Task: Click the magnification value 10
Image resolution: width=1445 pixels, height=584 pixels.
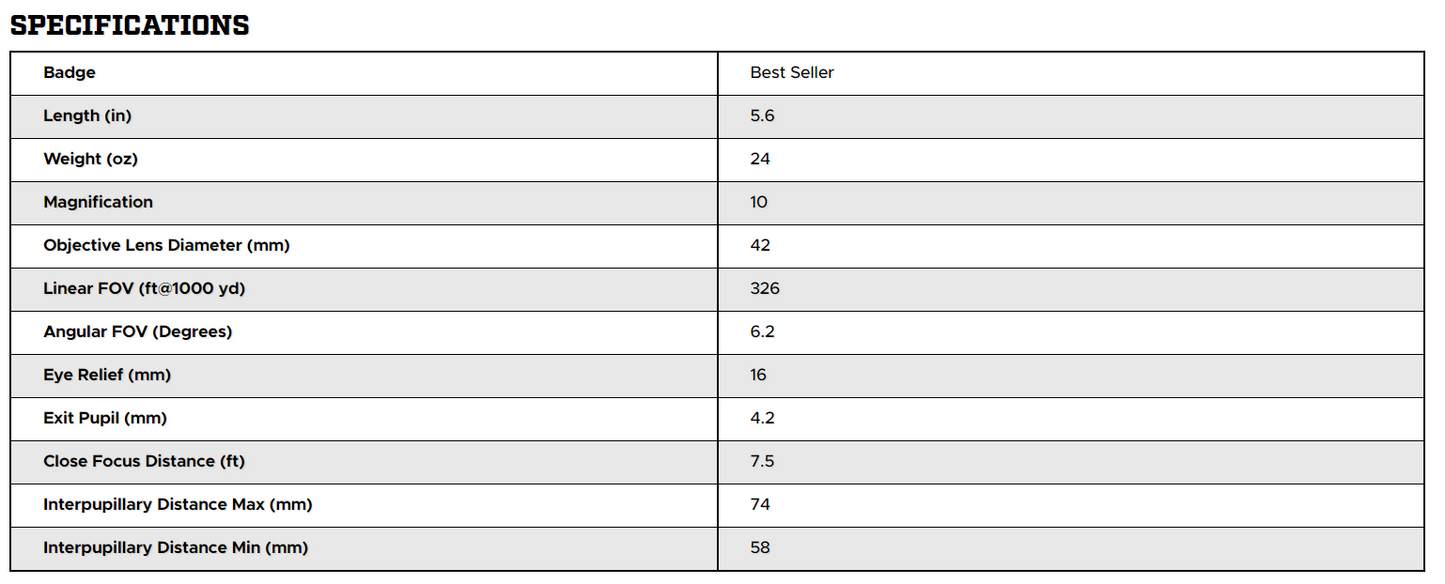Action: click(759, 202)
